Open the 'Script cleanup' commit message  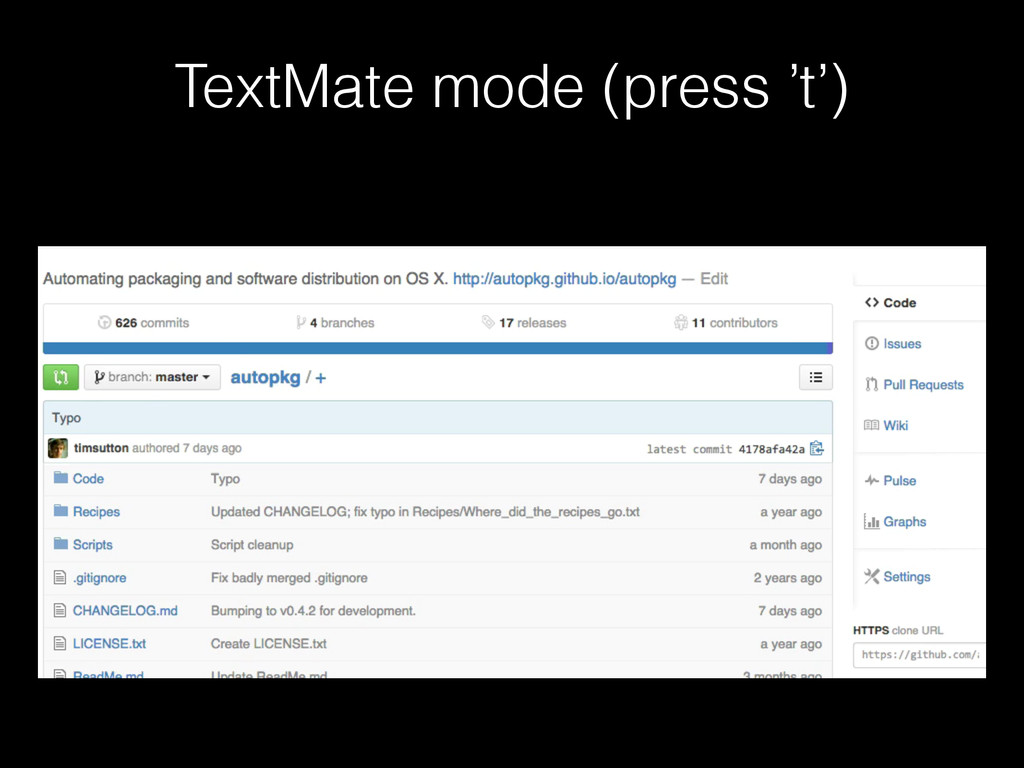tap(252, 545)
